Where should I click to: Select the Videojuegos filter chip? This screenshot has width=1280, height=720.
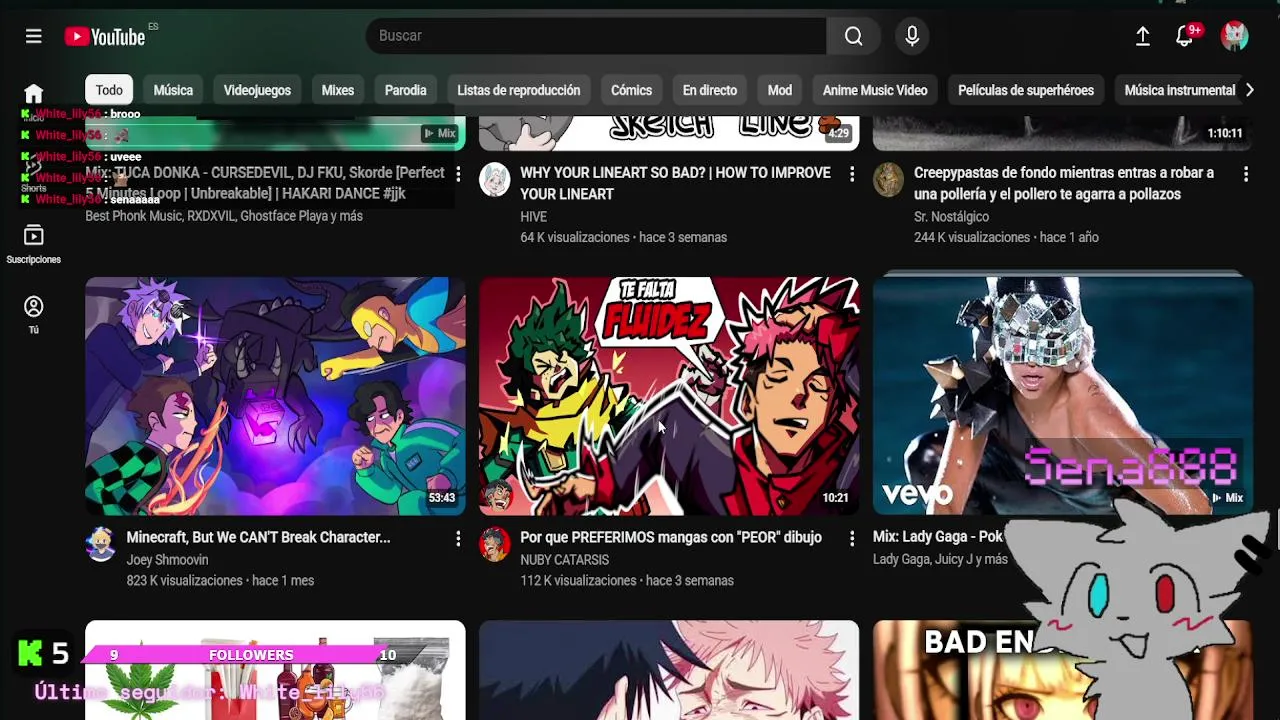[x=257, y=90]
